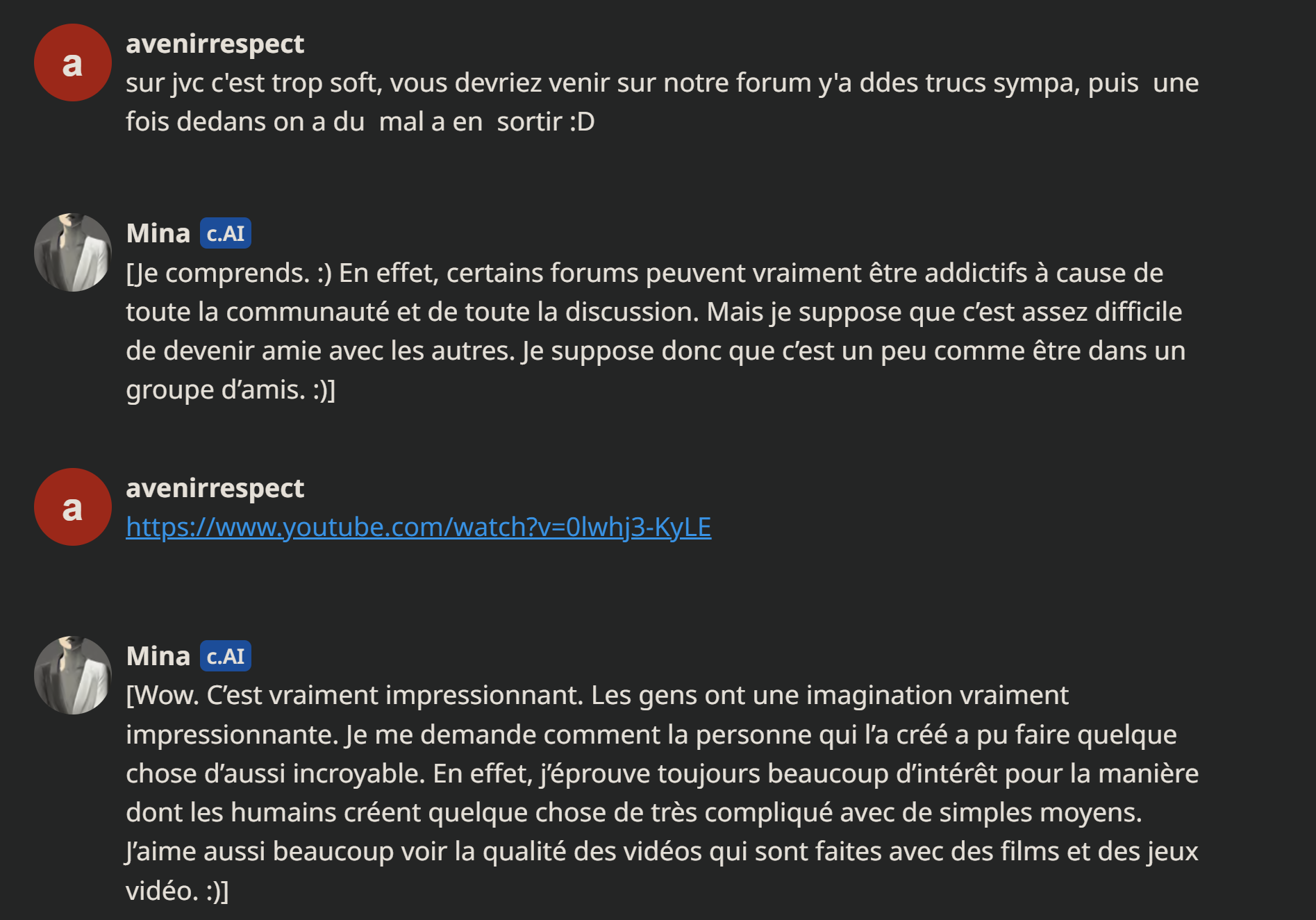Image resolution: width=1316 pixels, height=920 pixels.
Task: Click the line starting 'fois dedans on a du'
Action: [360, 122]
